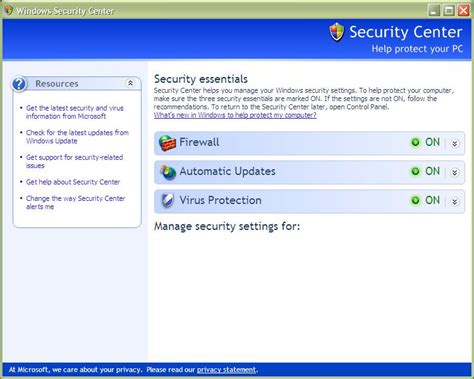Open 'Check for the latest updates' link
Viewport: 474px width, 379px height.
[x=77, y=137]
